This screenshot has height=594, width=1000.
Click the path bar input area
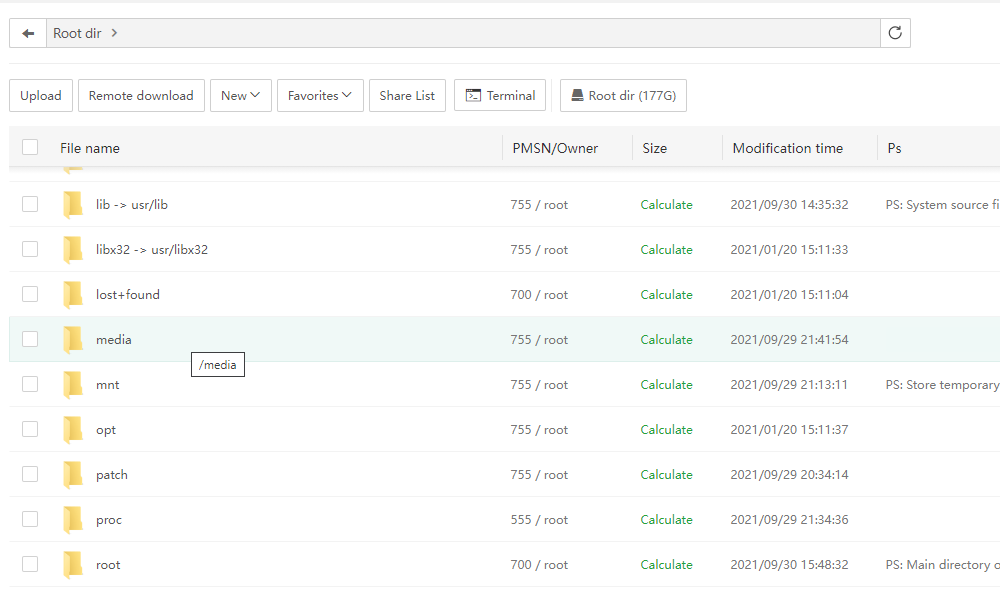point(463,33)
